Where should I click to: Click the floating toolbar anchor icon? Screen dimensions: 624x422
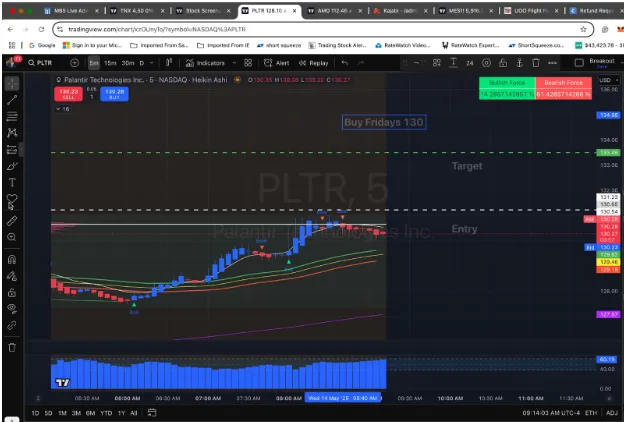(519, 63)
